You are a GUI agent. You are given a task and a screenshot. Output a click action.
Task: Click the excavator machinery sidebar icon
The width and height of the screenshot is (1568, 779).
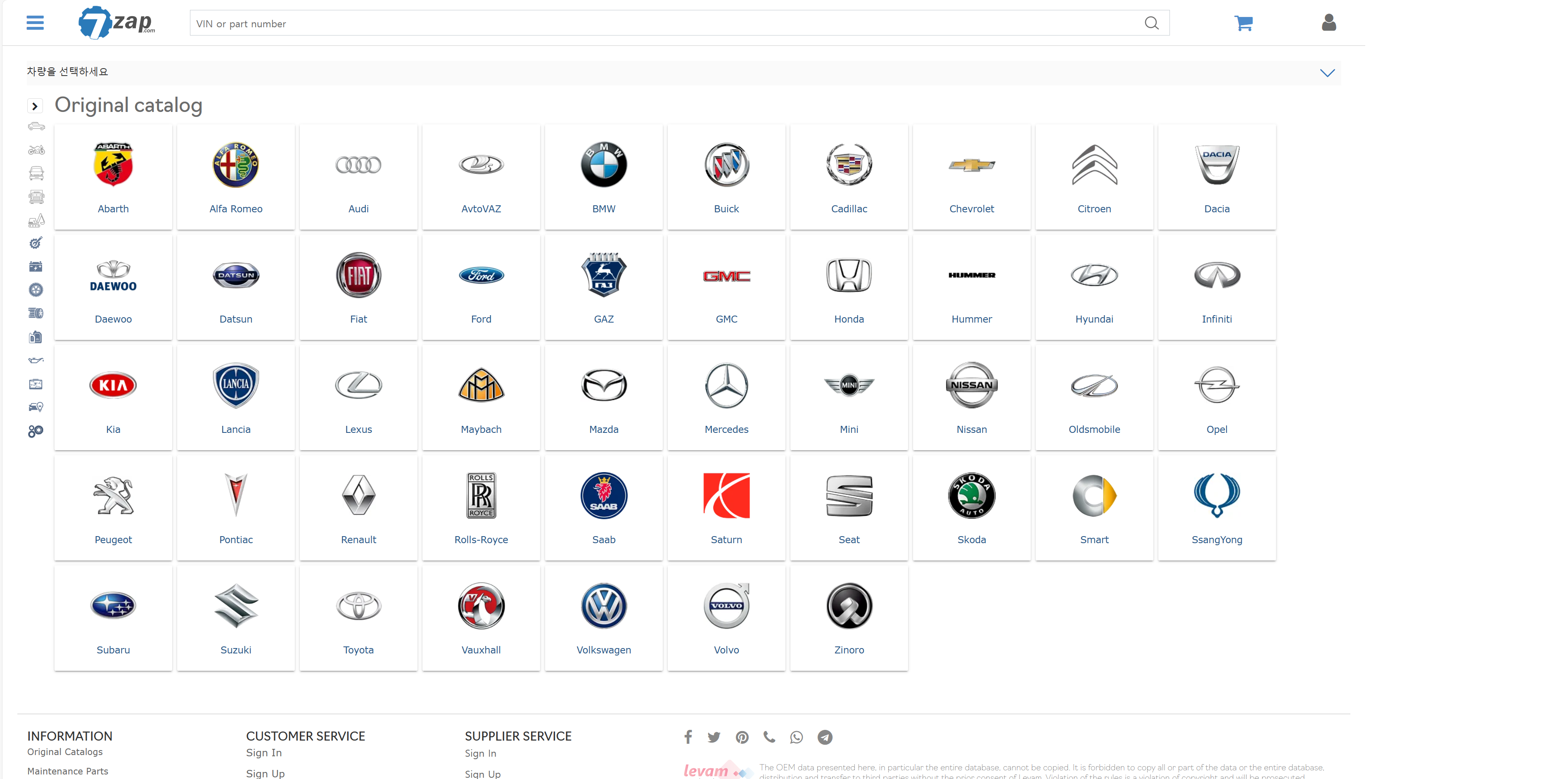36,220
